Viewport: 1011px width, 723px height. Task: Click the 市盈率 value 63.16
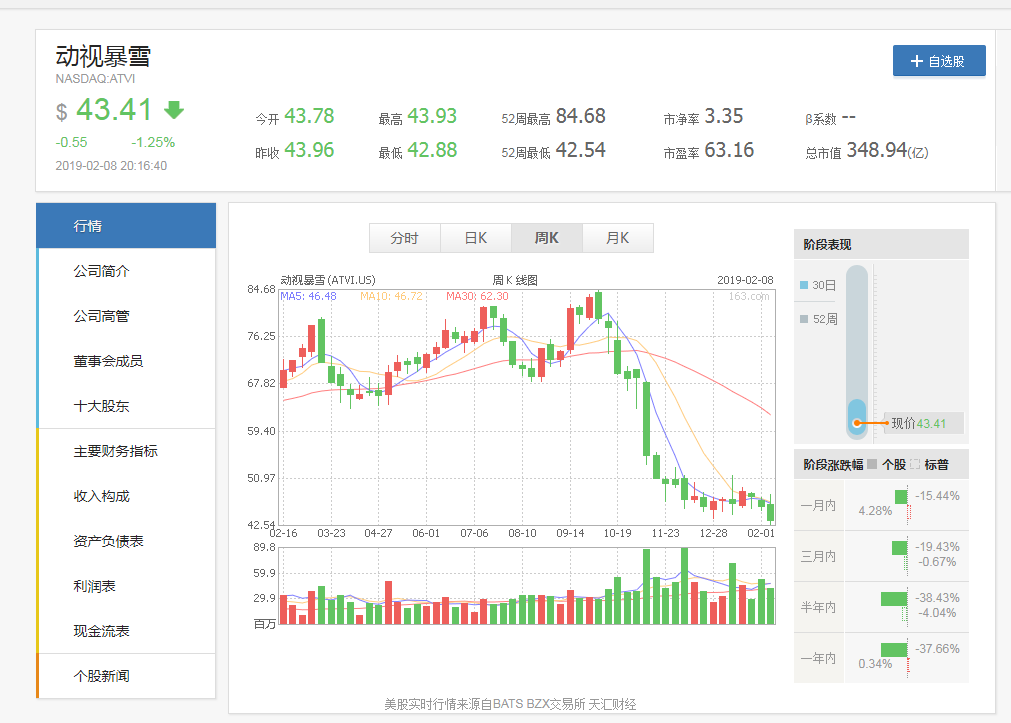pyautogui.click(x=729, y=150)
